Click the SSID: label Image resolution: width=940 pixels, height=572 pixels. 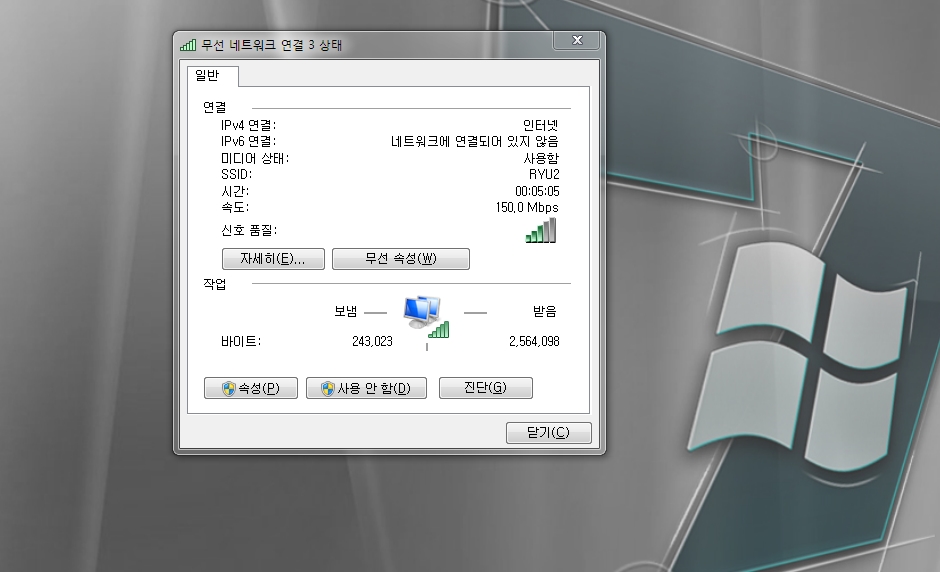pos(236,174)
